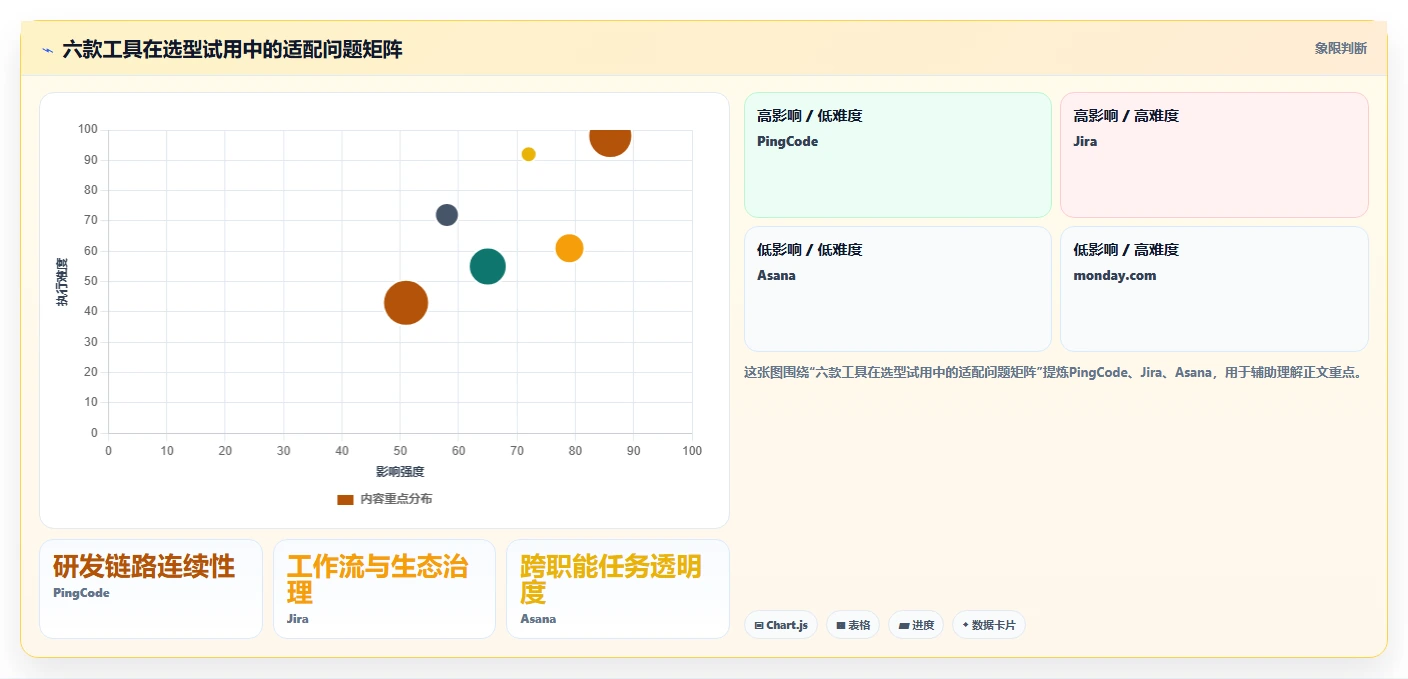Select the 跨职能任务透明度 card

[618, 589]
